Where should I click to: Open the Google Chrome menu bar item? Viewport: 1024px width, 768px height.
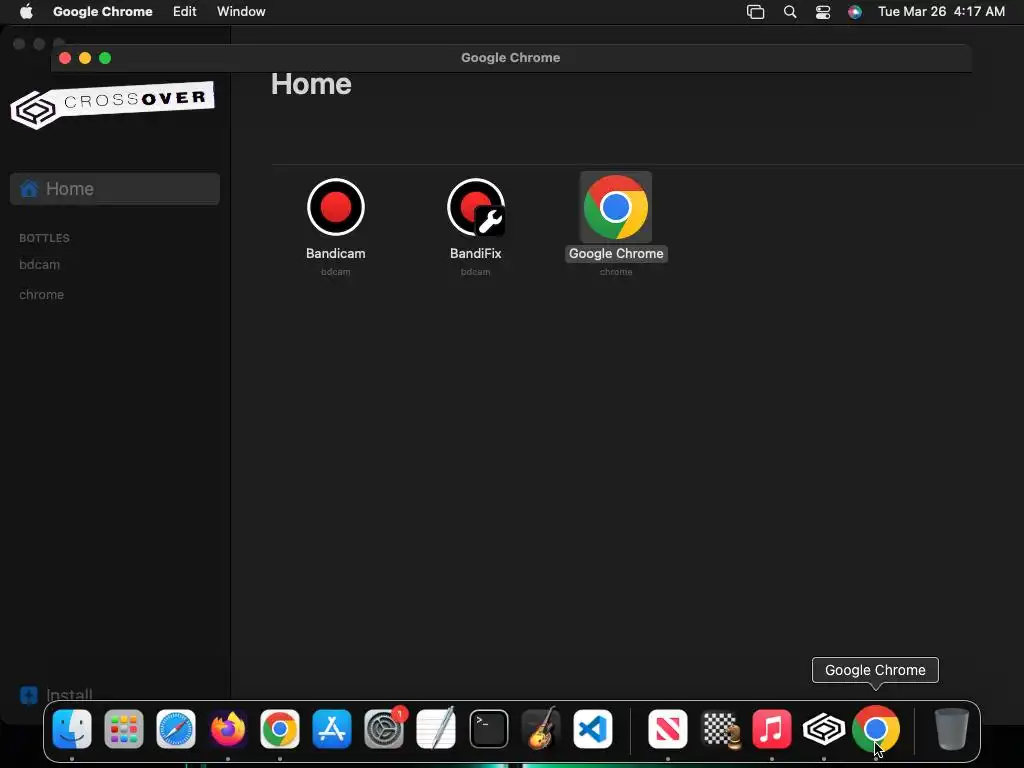click(103, 12)
